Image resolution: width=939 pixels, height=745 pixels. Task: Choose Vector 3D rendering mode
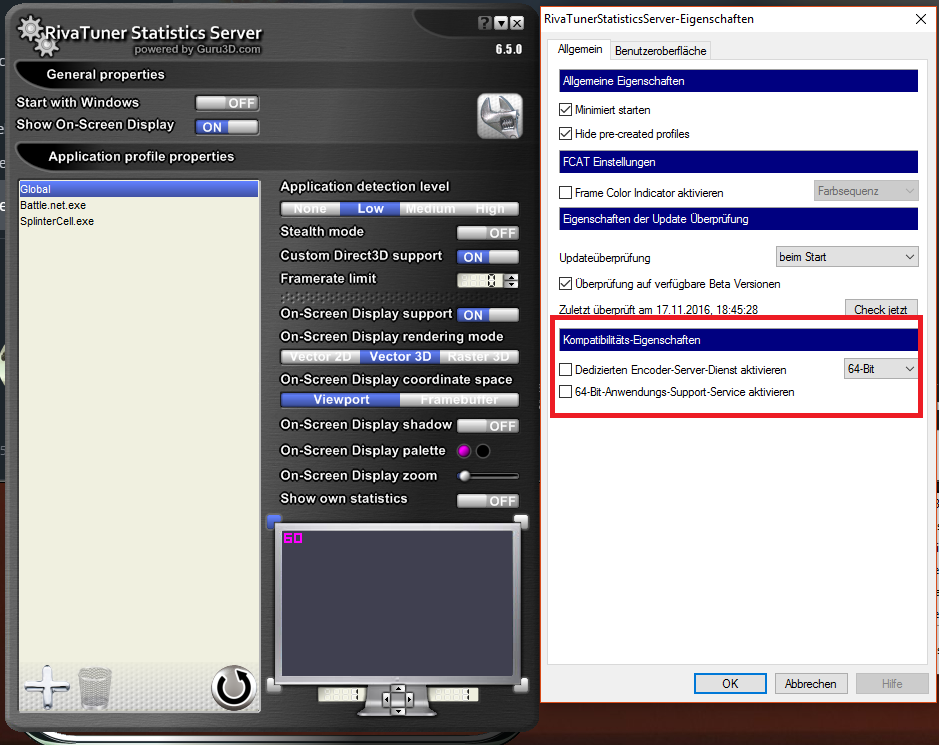[x=400, y=357]
